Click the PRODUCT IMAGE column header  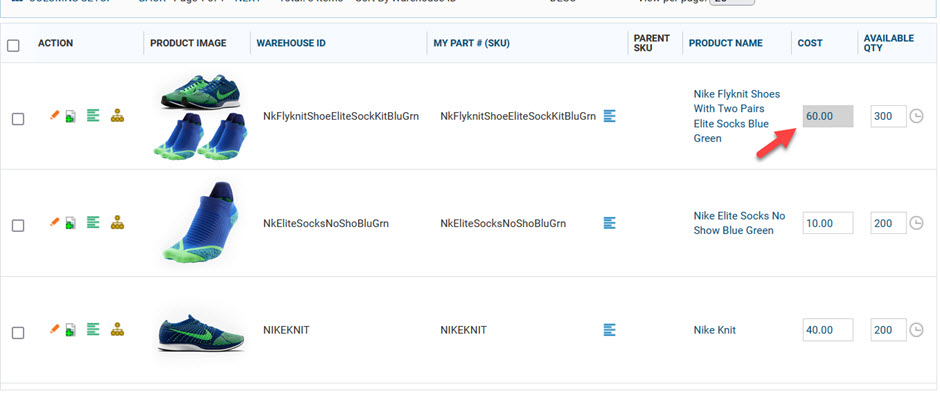coord(188,43)
